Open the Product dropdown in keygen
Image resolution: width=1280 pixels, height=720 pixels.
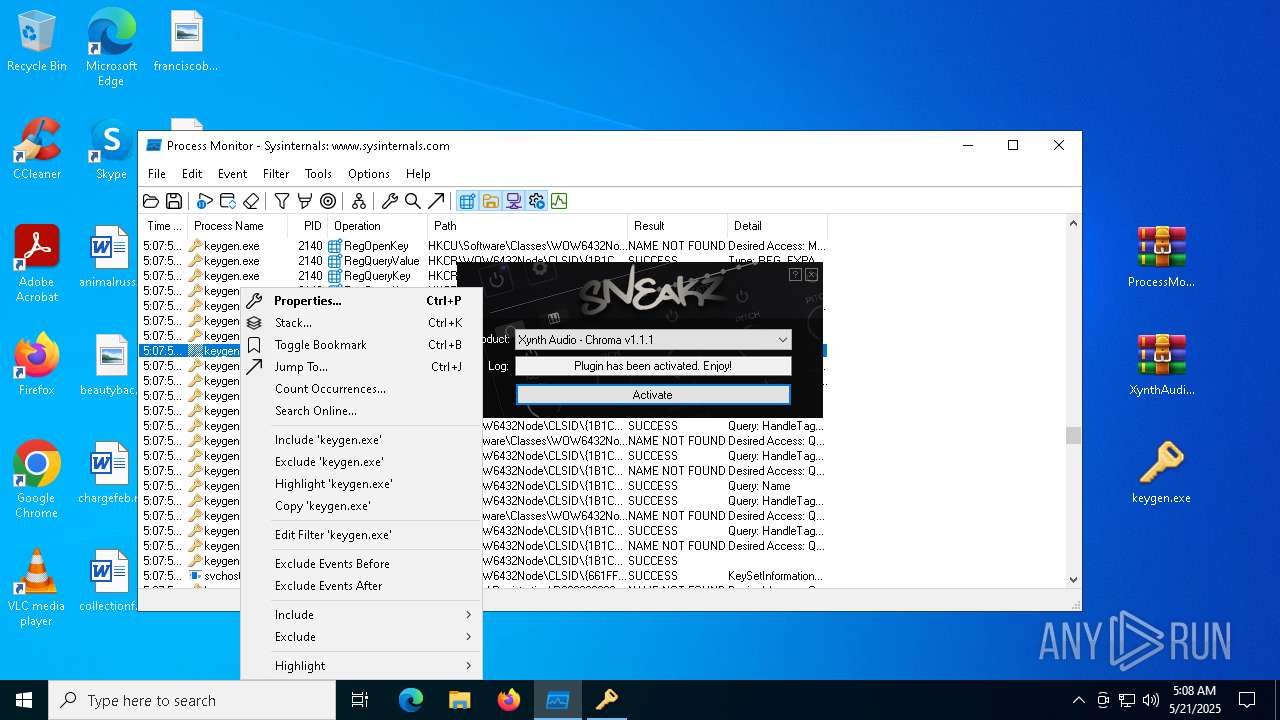point(653,340)
